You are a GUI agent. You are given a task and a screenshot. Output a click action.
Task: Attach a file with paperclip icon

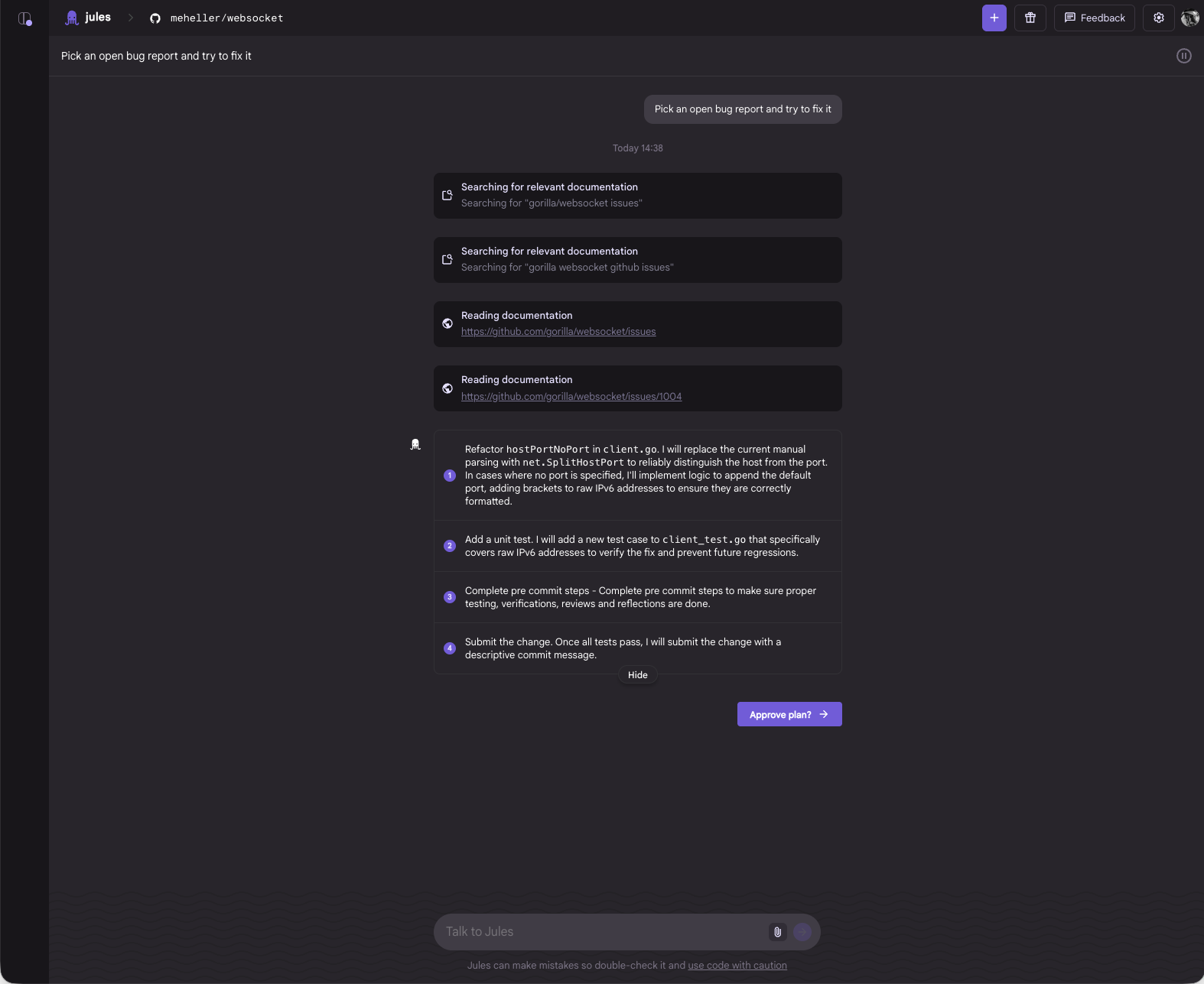pyautogui.click(x=777, y=931)
